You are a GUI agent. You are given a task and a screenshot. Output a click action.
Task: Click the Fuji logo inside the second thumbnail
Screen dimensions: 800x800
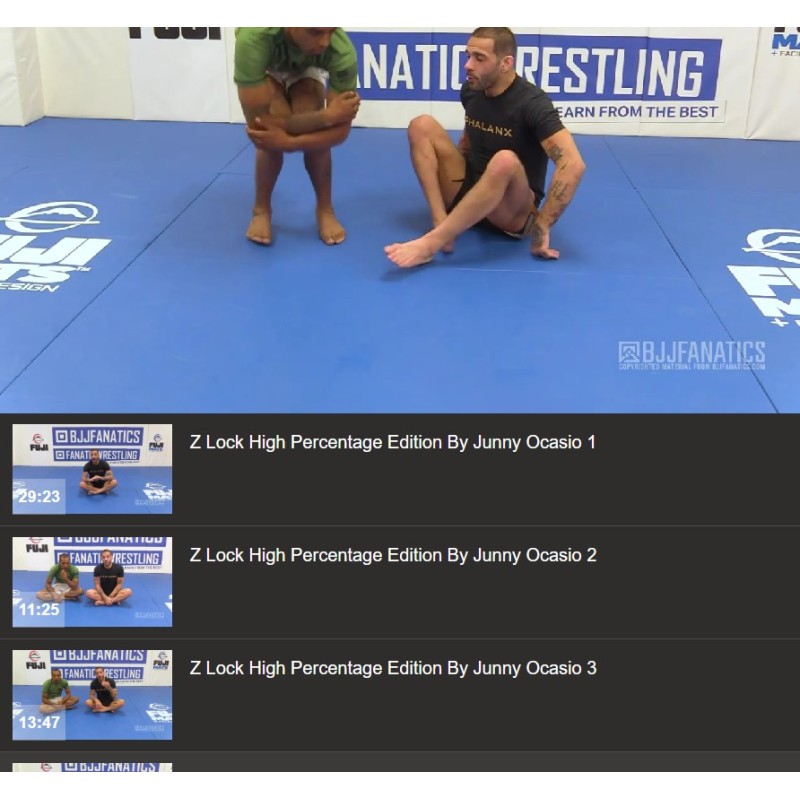coord(37,545)
